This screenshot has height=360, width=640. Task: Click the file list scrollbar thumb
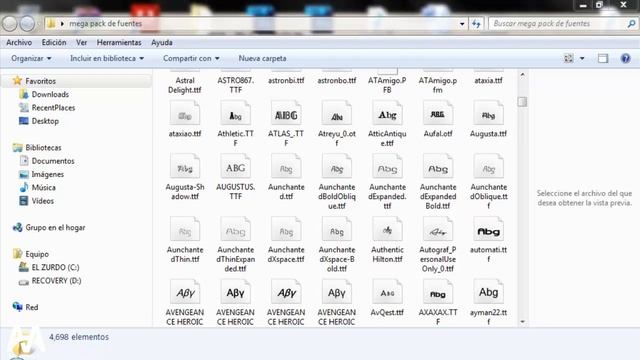pos(522,102)
